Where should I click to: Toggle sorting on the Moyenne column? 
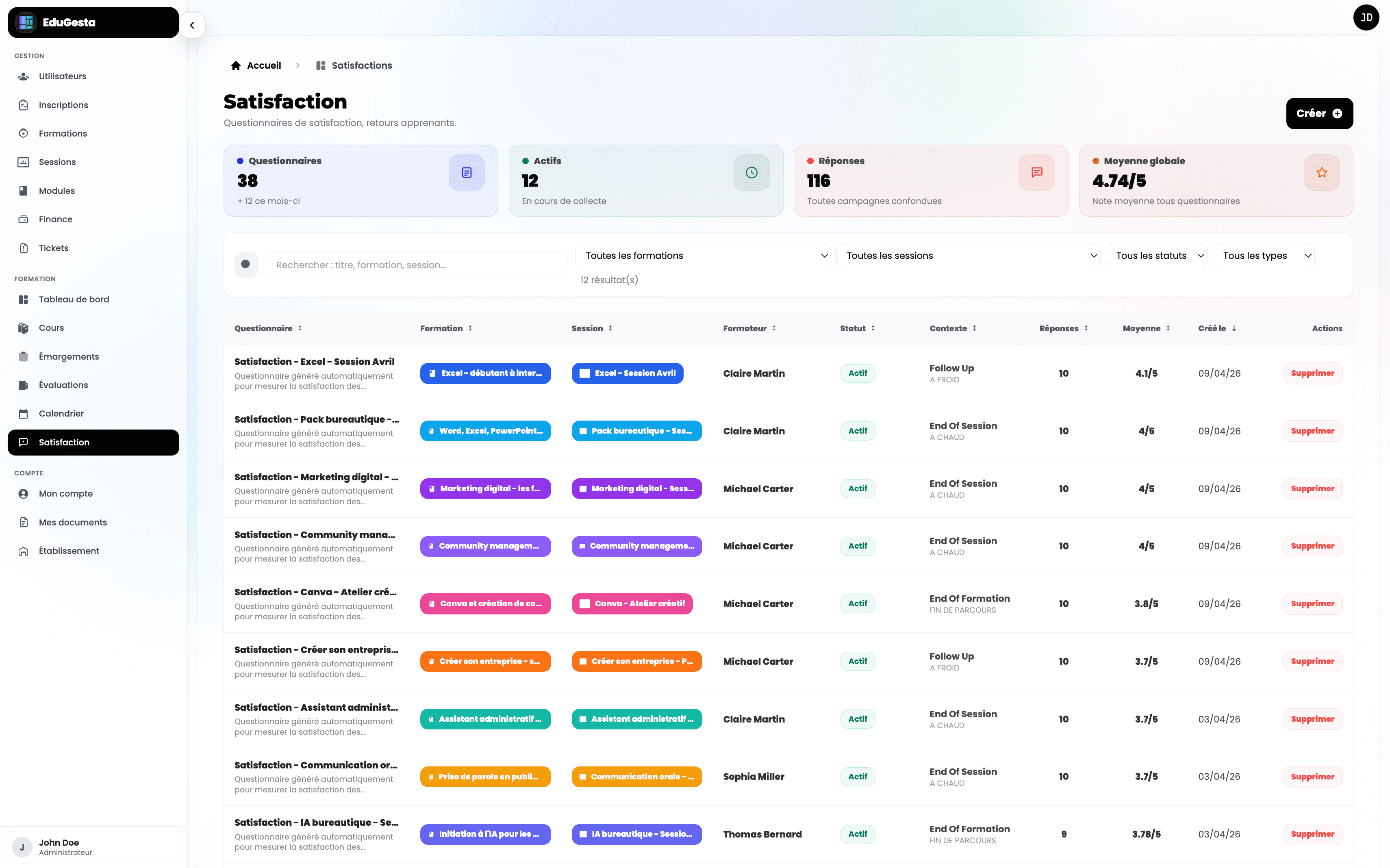[1168, 328]
